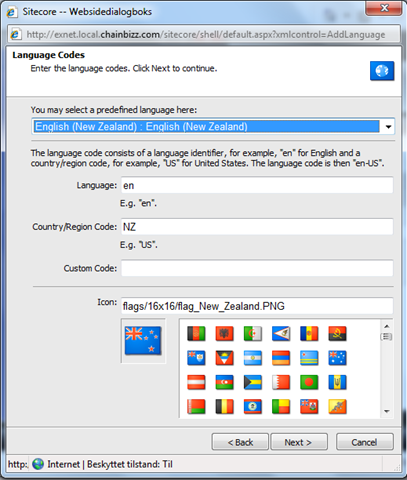The height and width of the screenshot is (480, 407).
Task: Click the New Zealand flag preview
Action: click(143, 340)
